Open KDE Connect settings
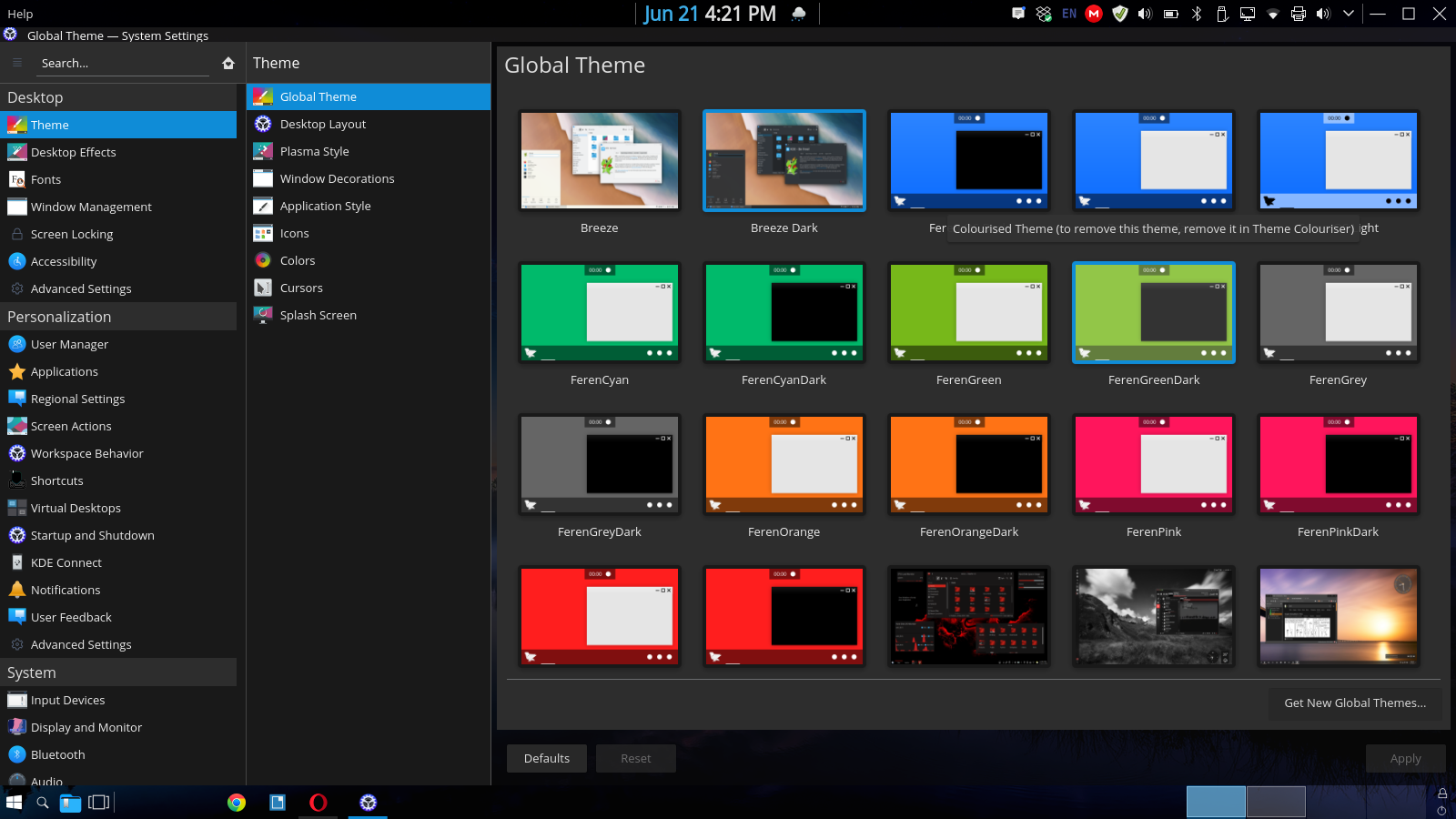Image resolution: width=1456 pixels, height=819 pixels. (x=118, y=562)
